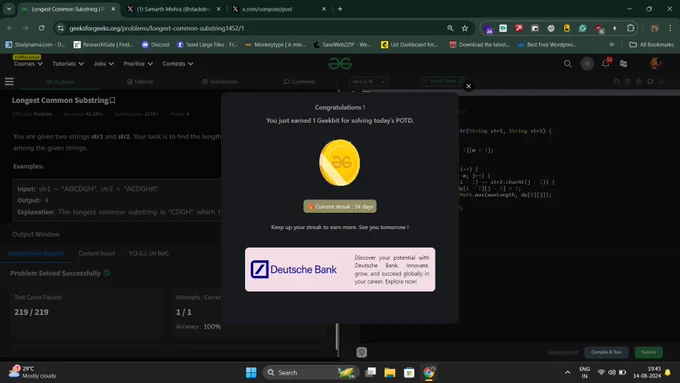
Task: Open the All Bookmarks folder
Action: [651, 45]
